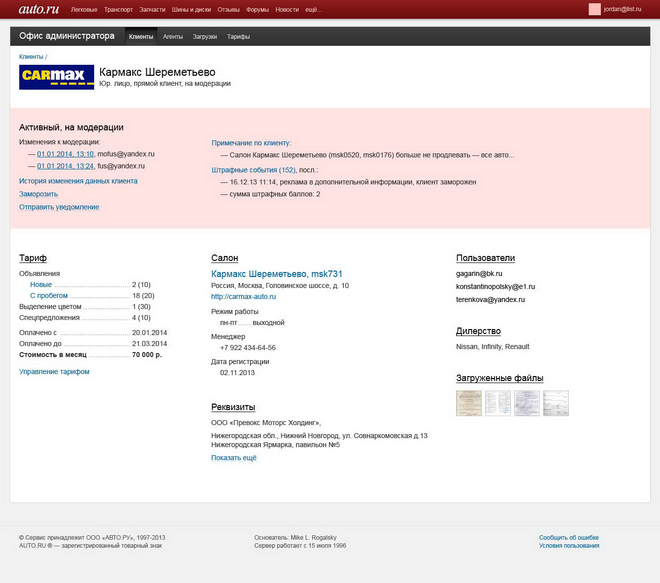The width and height of the screenshot is (660, 583).
Task: Click the auto.ru logo
Action: 39,9
